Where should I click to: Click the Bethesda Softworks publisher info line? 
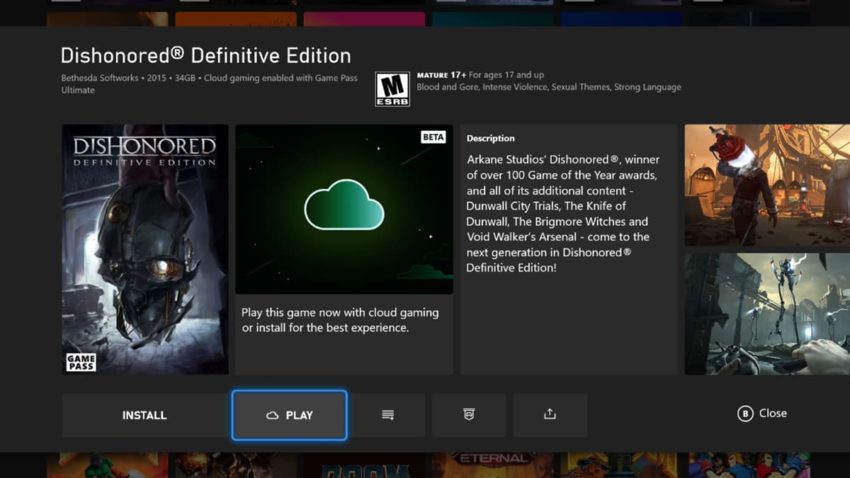point(209,84)
